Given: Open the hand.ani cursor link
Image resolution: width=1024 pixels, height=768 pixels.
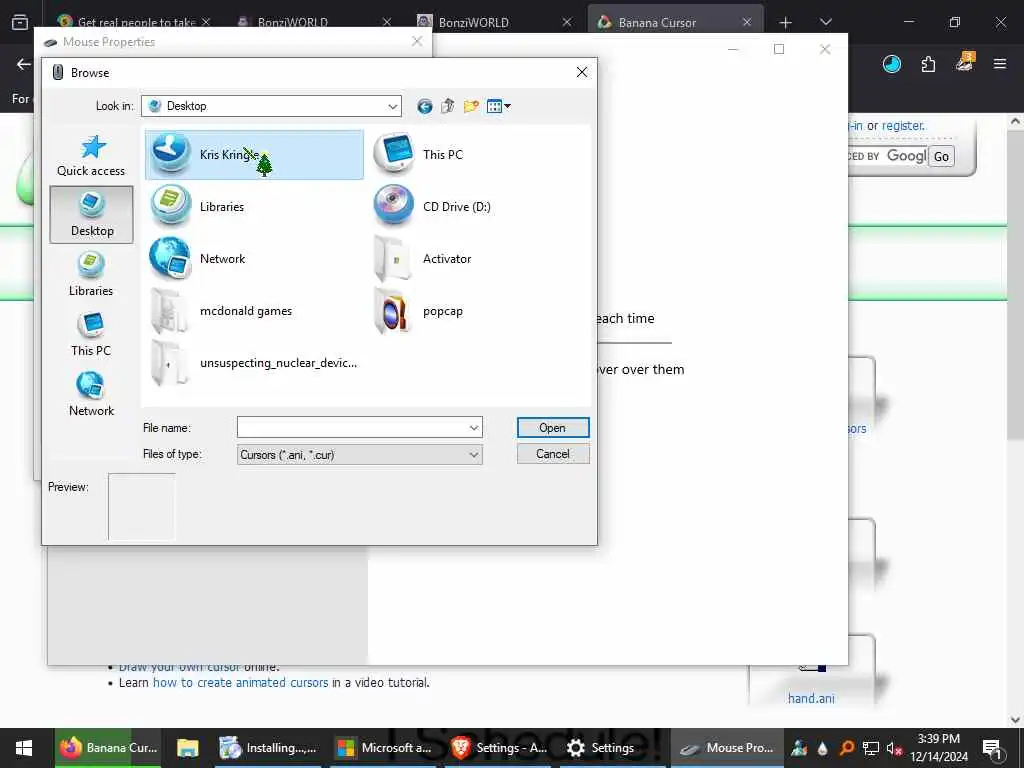Looking at the screenshot, I should tap(811, 698).
